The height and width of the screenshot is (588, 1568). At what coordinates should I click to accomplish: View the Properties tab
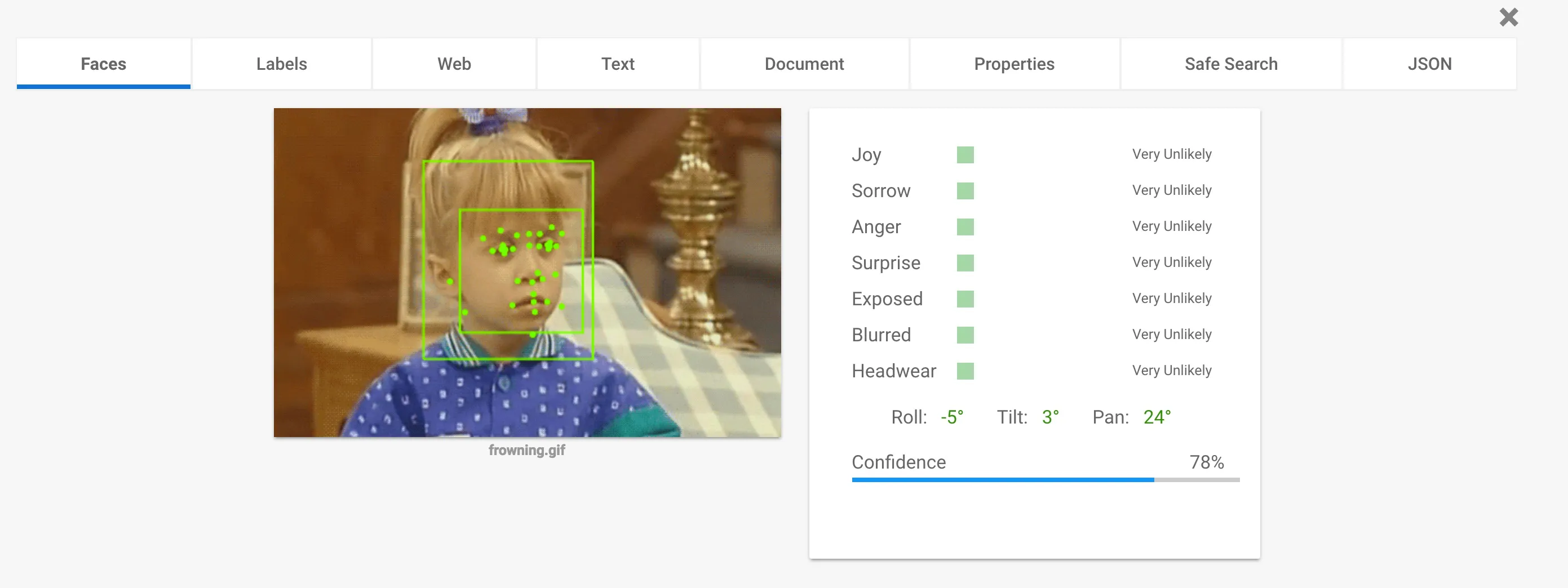[x=1014, y=64]
